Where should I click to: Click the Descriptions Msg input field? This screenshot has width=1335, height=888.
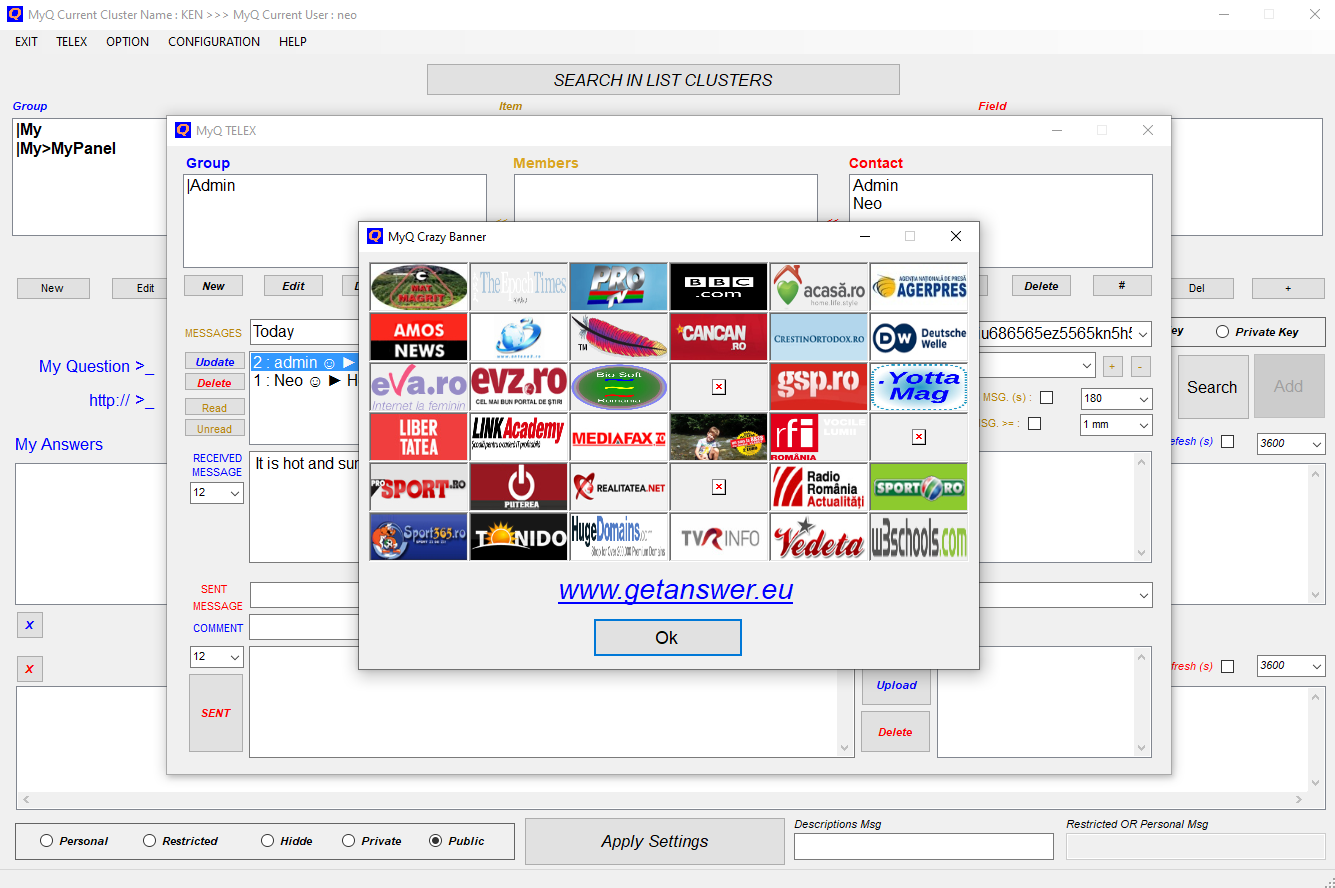point(924,847)
